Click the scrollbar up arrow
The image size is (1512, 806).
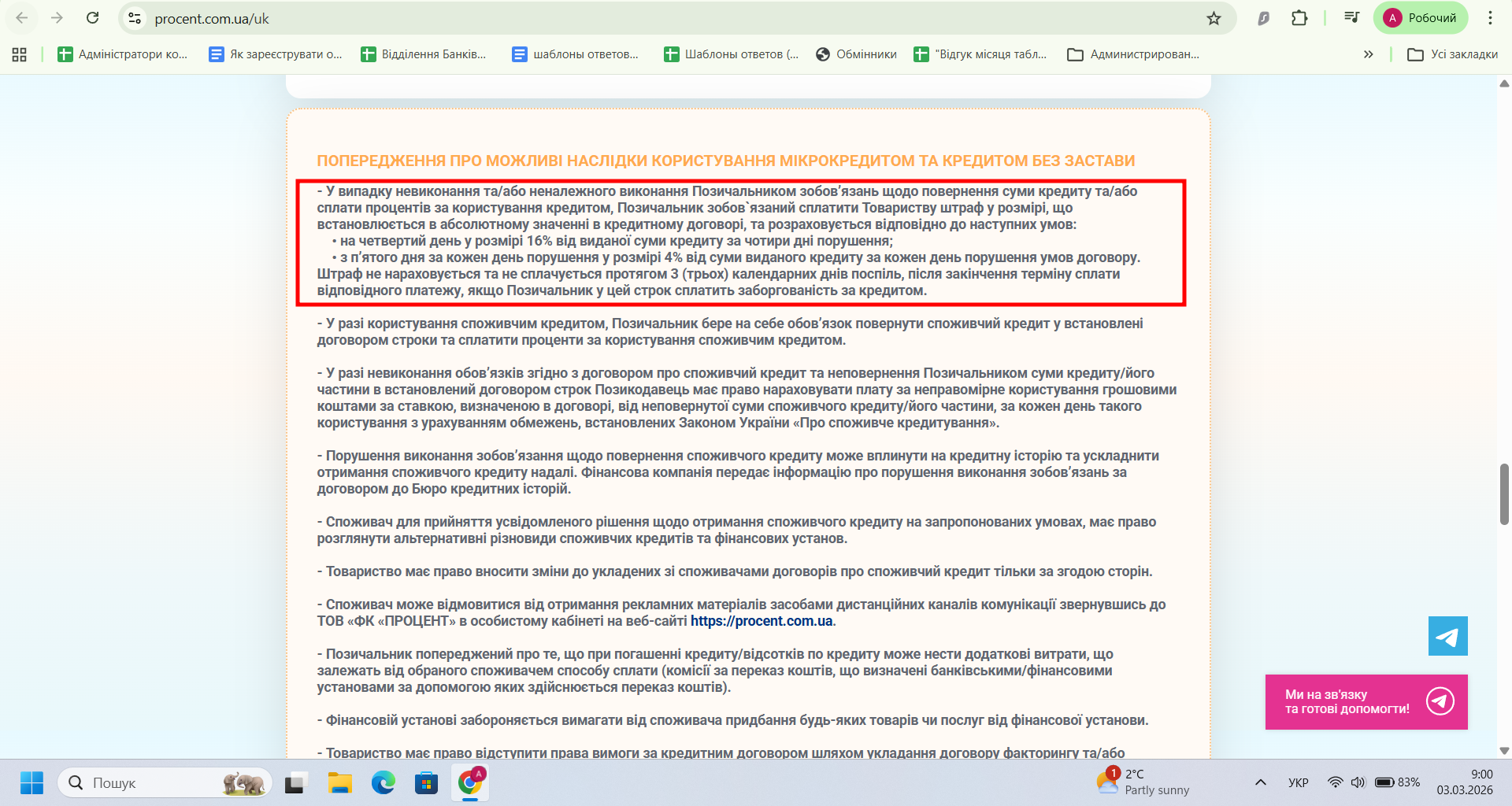coord(1504,83)
